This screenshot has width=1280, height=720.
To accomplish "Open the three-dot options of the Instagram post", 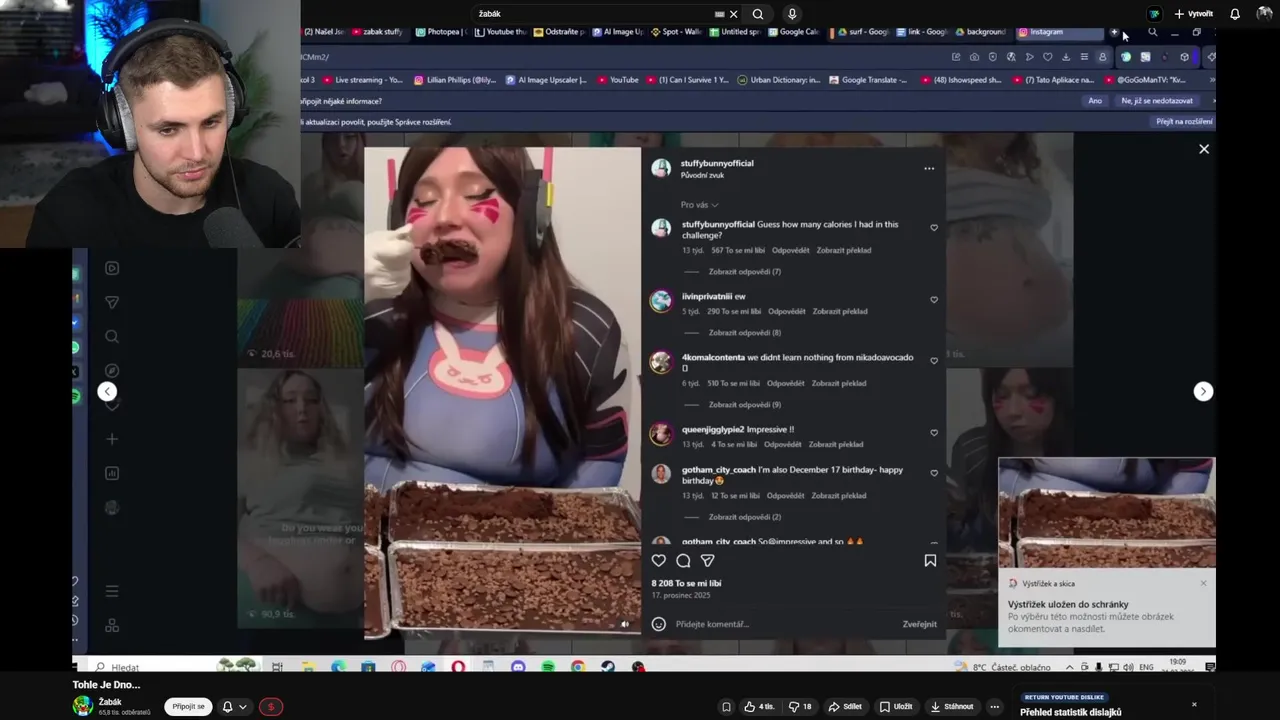I will point(929,169).
